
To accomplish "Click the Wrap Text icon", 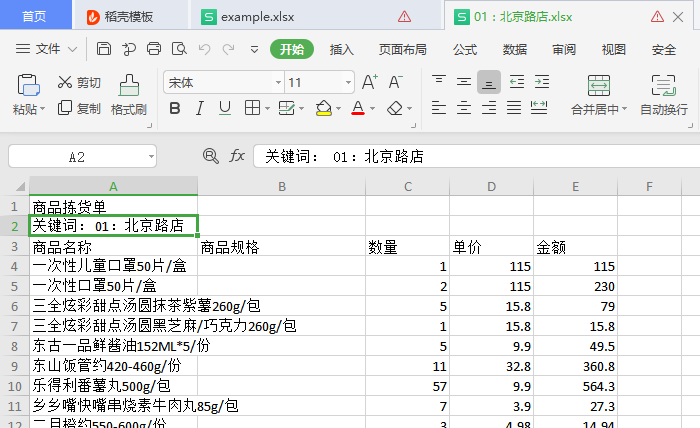I will pyautogui.click(x=664, y=85).
